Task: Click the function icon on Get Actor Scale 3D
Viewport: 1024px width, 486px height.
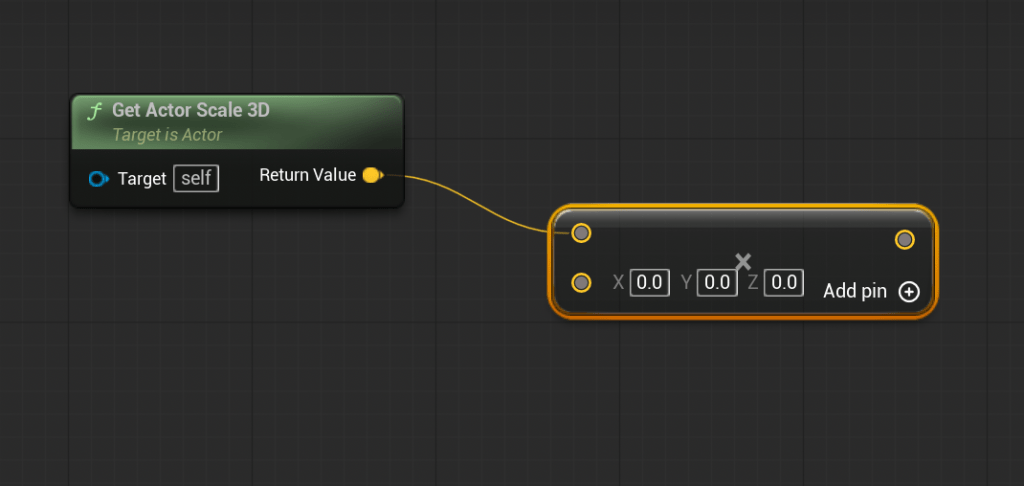Action: [x=95, y=111]
